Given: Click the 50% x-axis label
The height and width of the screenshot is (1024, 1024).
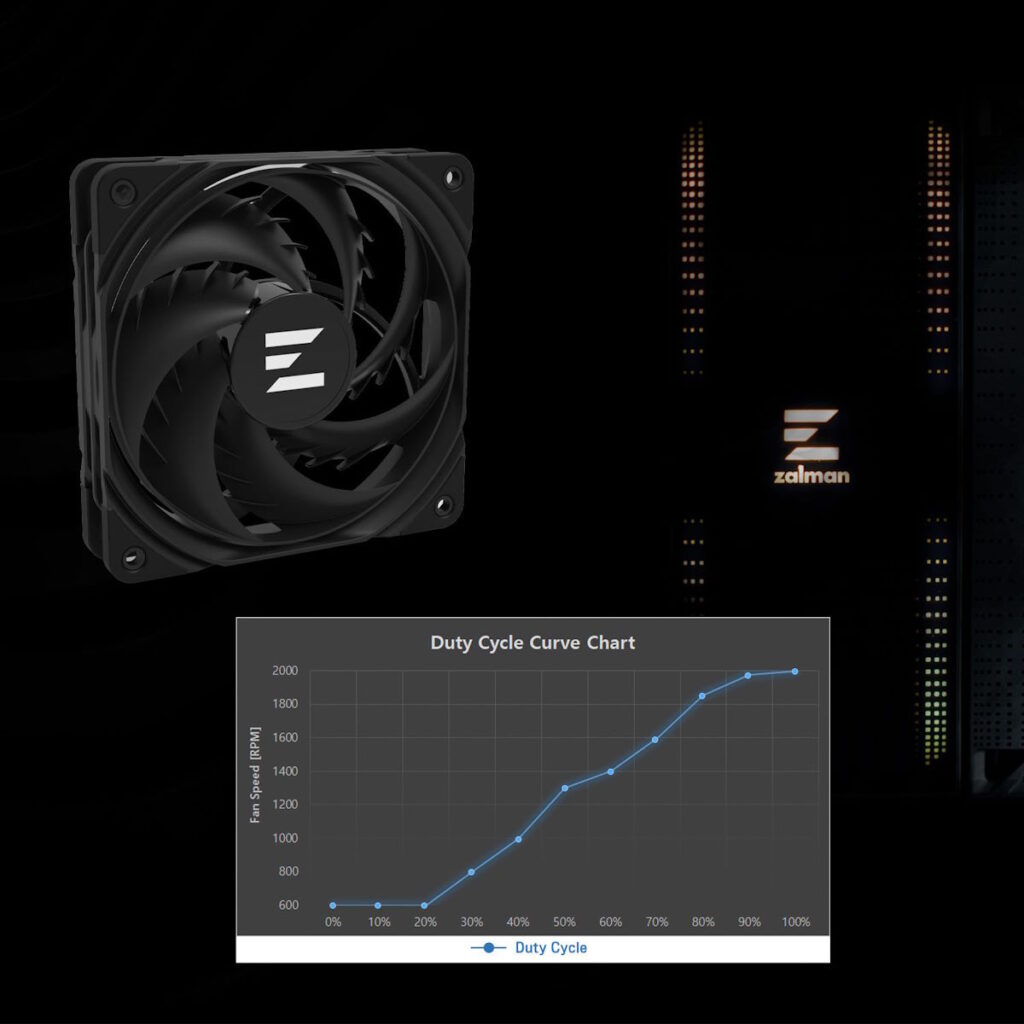Looking at the screenshot, I should [564, 922].
